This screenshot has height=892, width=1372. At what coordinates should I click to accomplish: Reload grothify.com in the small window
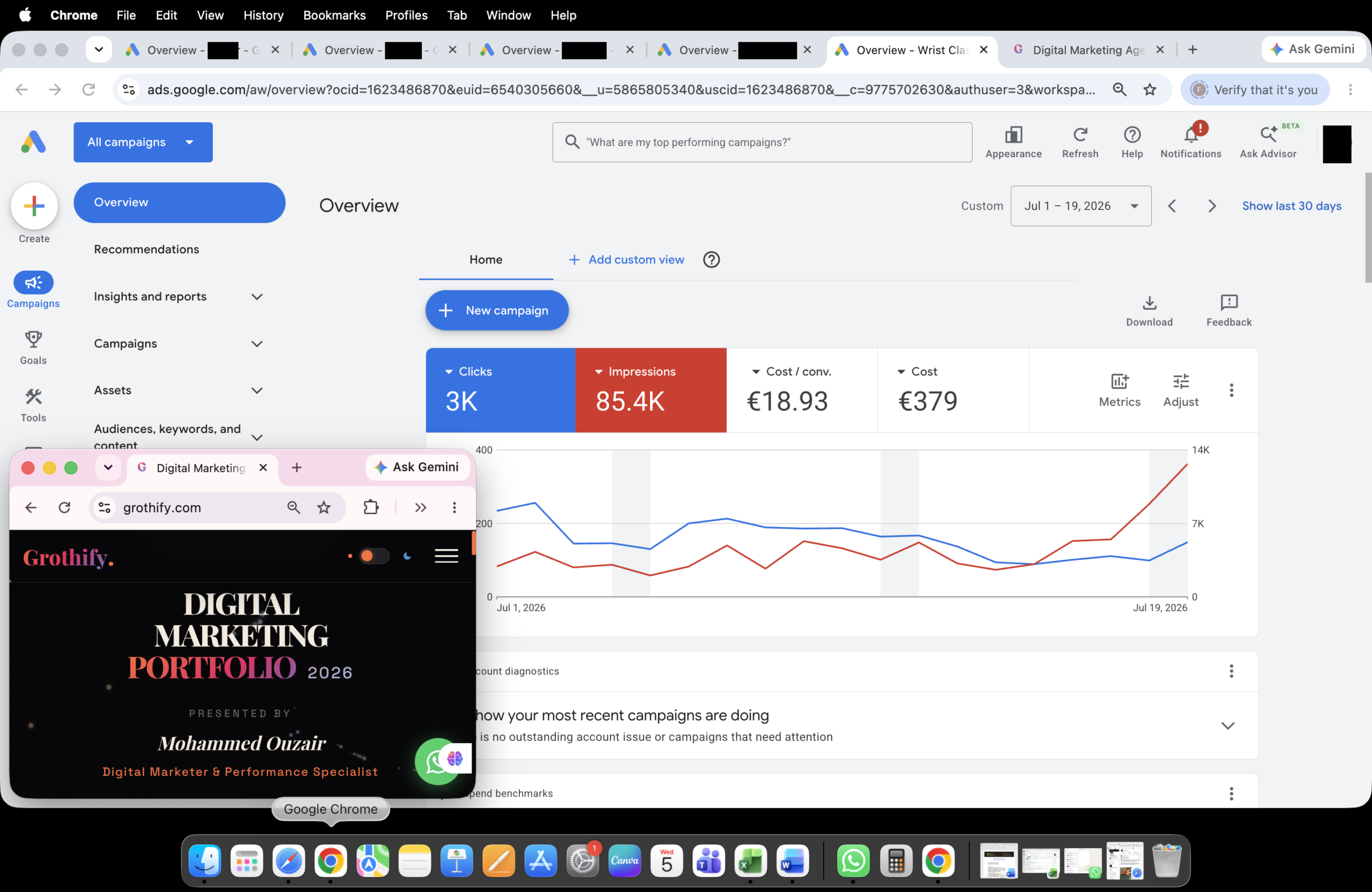tap(64, 507)
